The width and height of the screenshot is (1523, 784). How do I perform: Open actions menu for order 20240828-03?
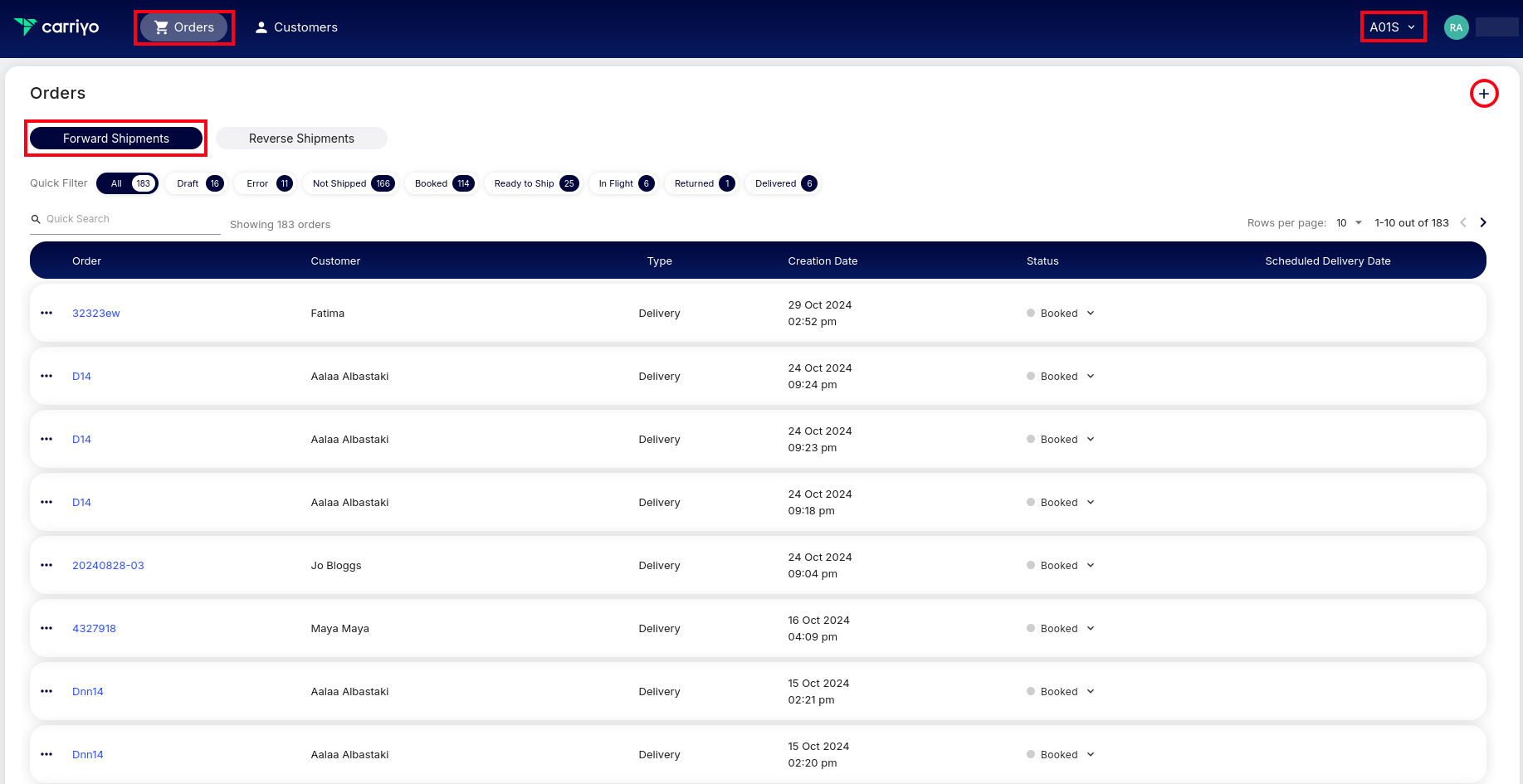(x=46, y=565)
